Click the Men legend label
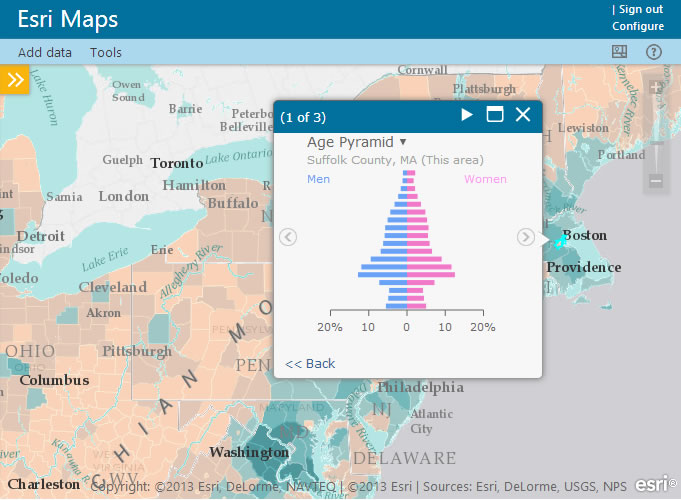681x500 pixels. coord(318,179)
